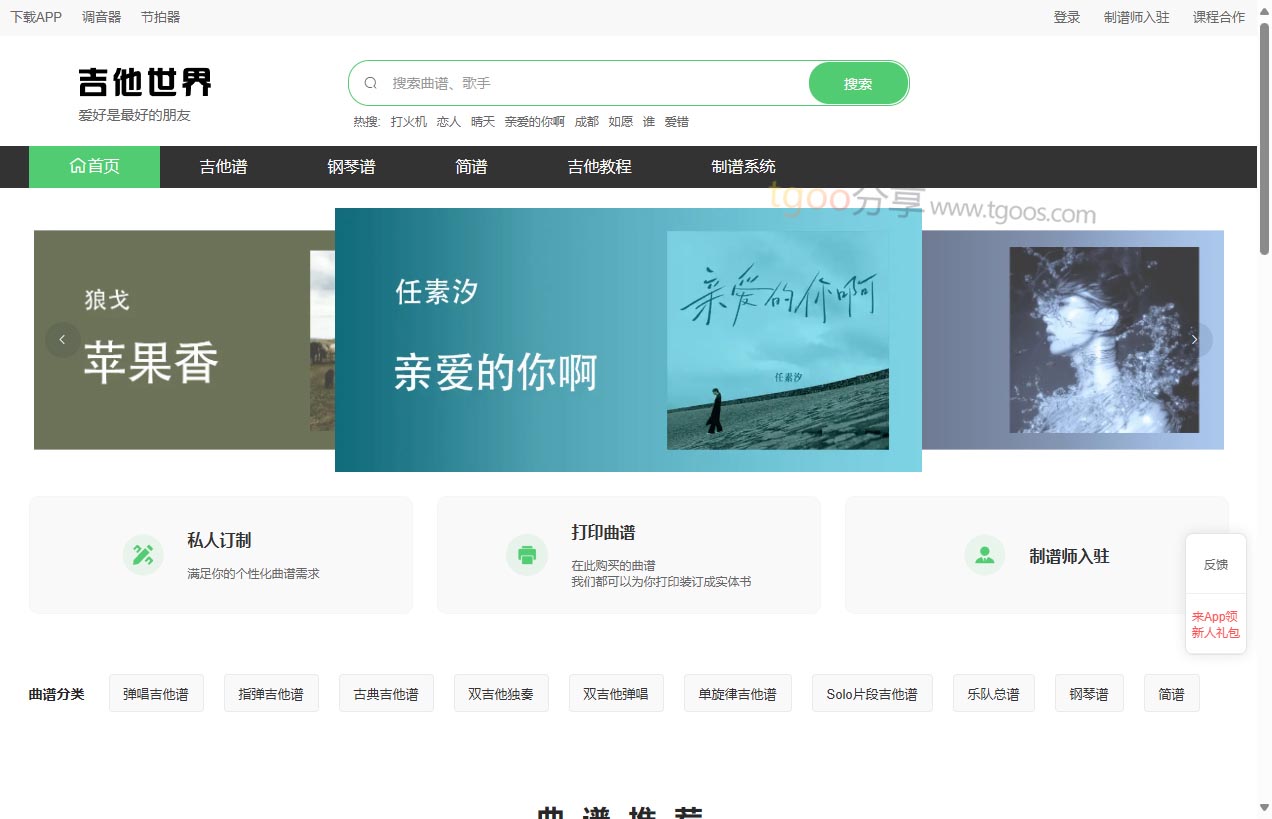Choose the Solo片段吉他谱 category
1272x819 pixels.
tap(871, 694)
